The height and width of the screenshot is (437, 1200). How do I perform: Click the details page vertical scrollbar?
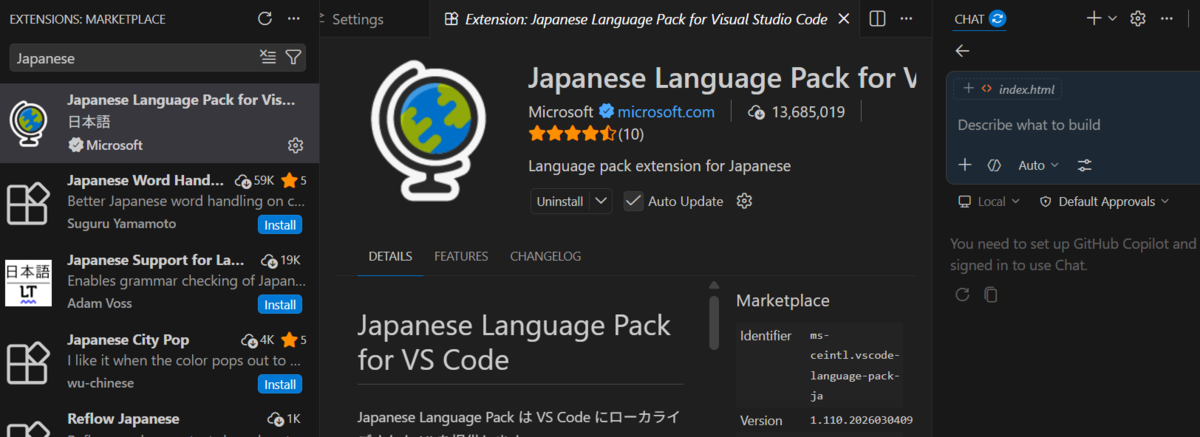[714, 322]
